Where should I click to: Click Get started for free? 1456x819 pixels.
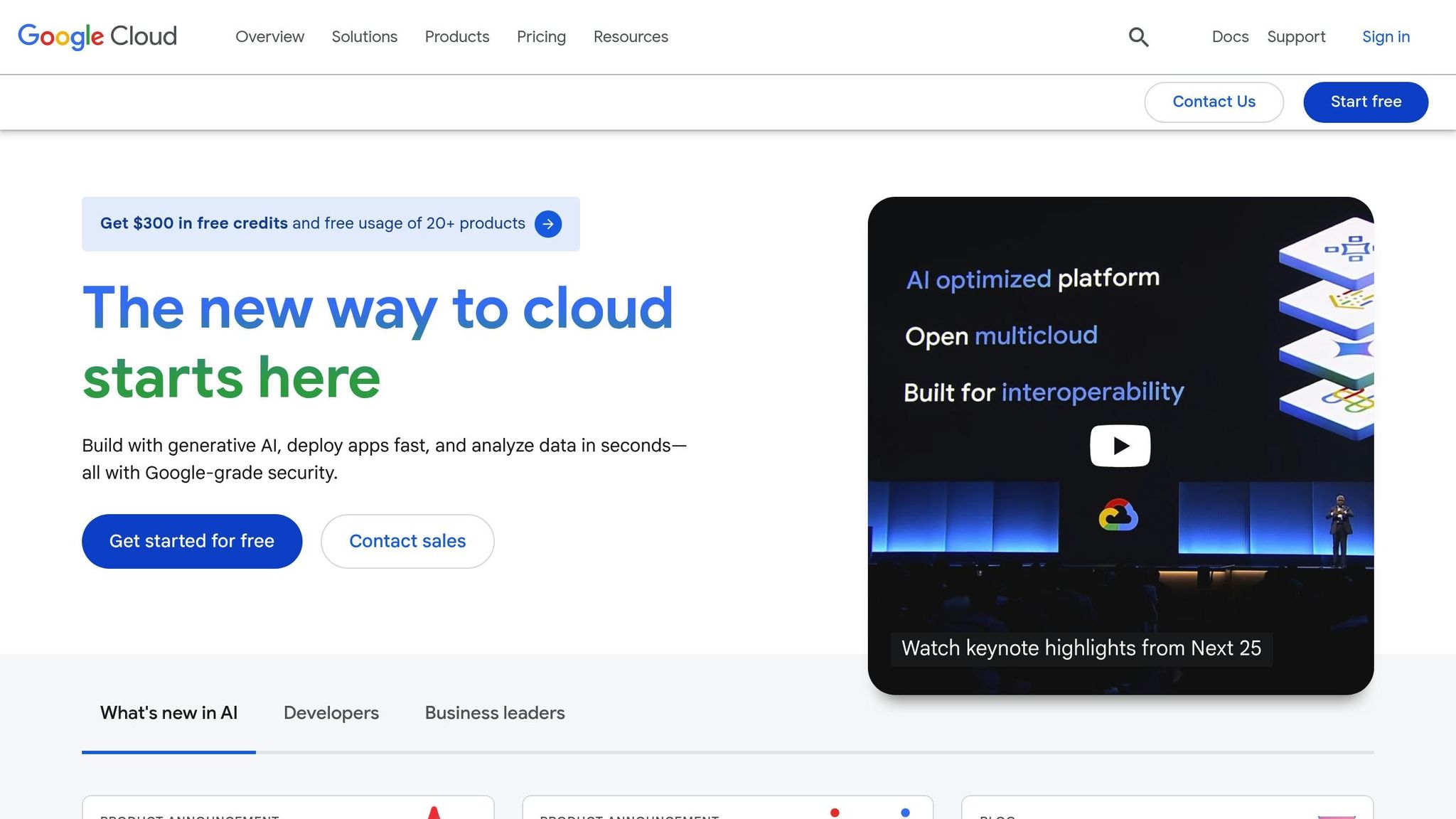[191, 541]
